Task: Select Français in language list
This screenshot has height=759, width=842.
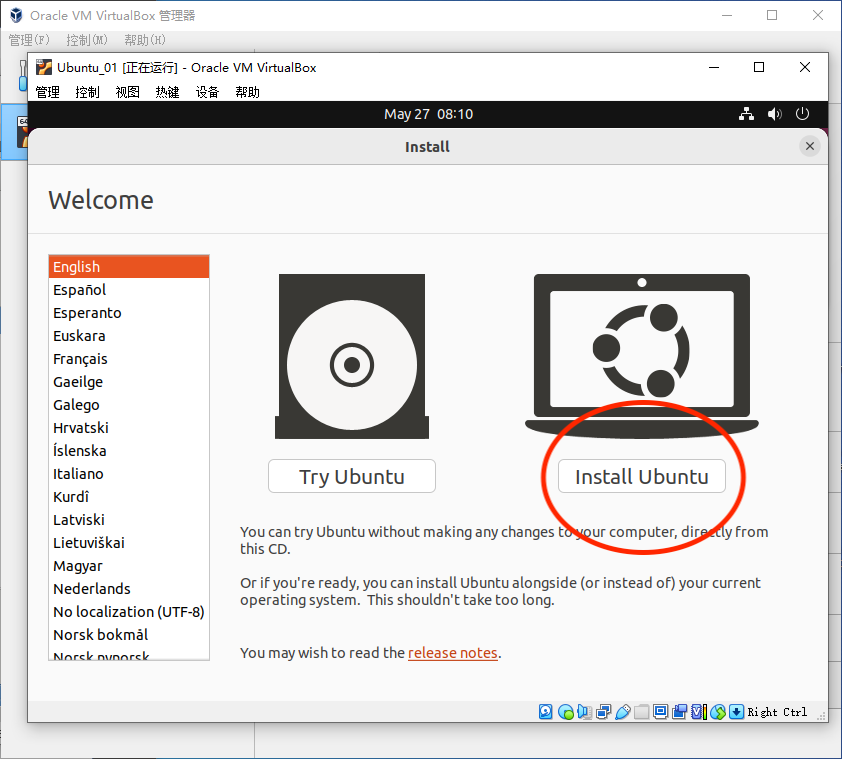Action: [x=129, y=359]
